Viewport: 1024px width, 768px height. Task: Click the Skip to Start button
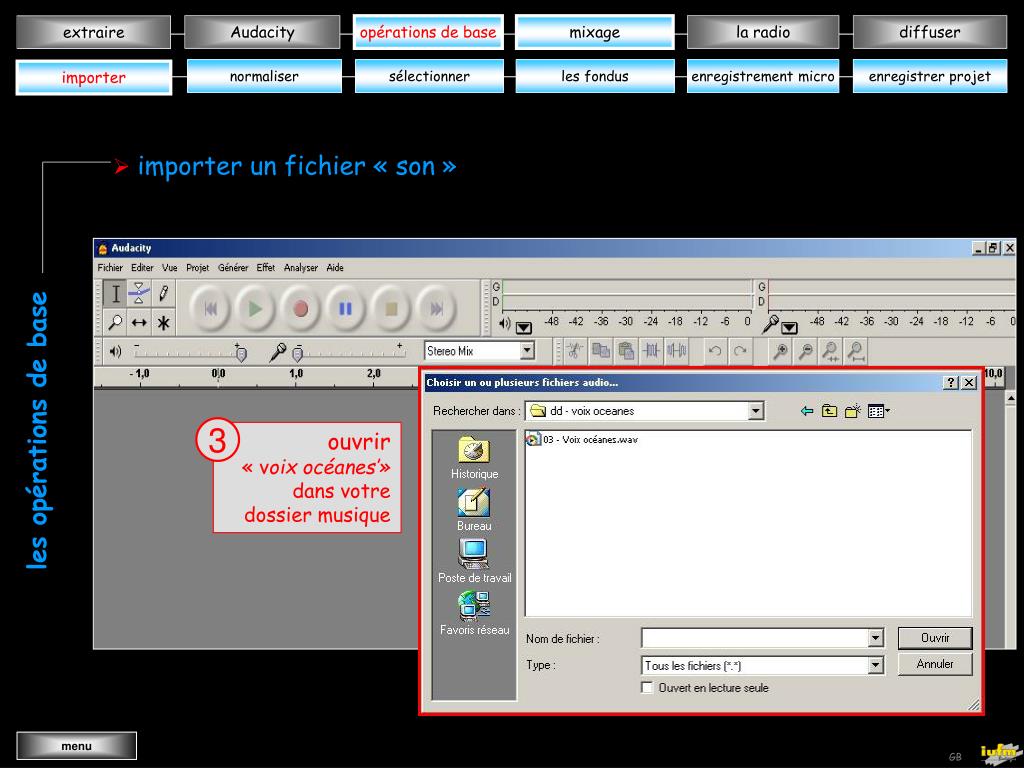[210, 308]
